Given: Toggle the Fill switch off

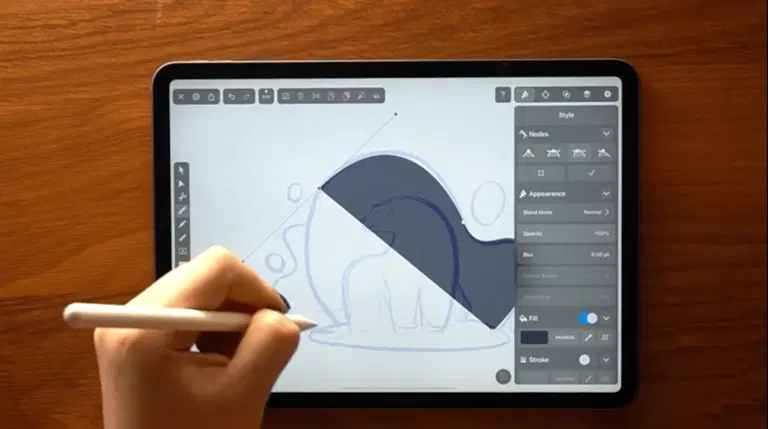Looking at the screenshot, I should tap(588, 318).
